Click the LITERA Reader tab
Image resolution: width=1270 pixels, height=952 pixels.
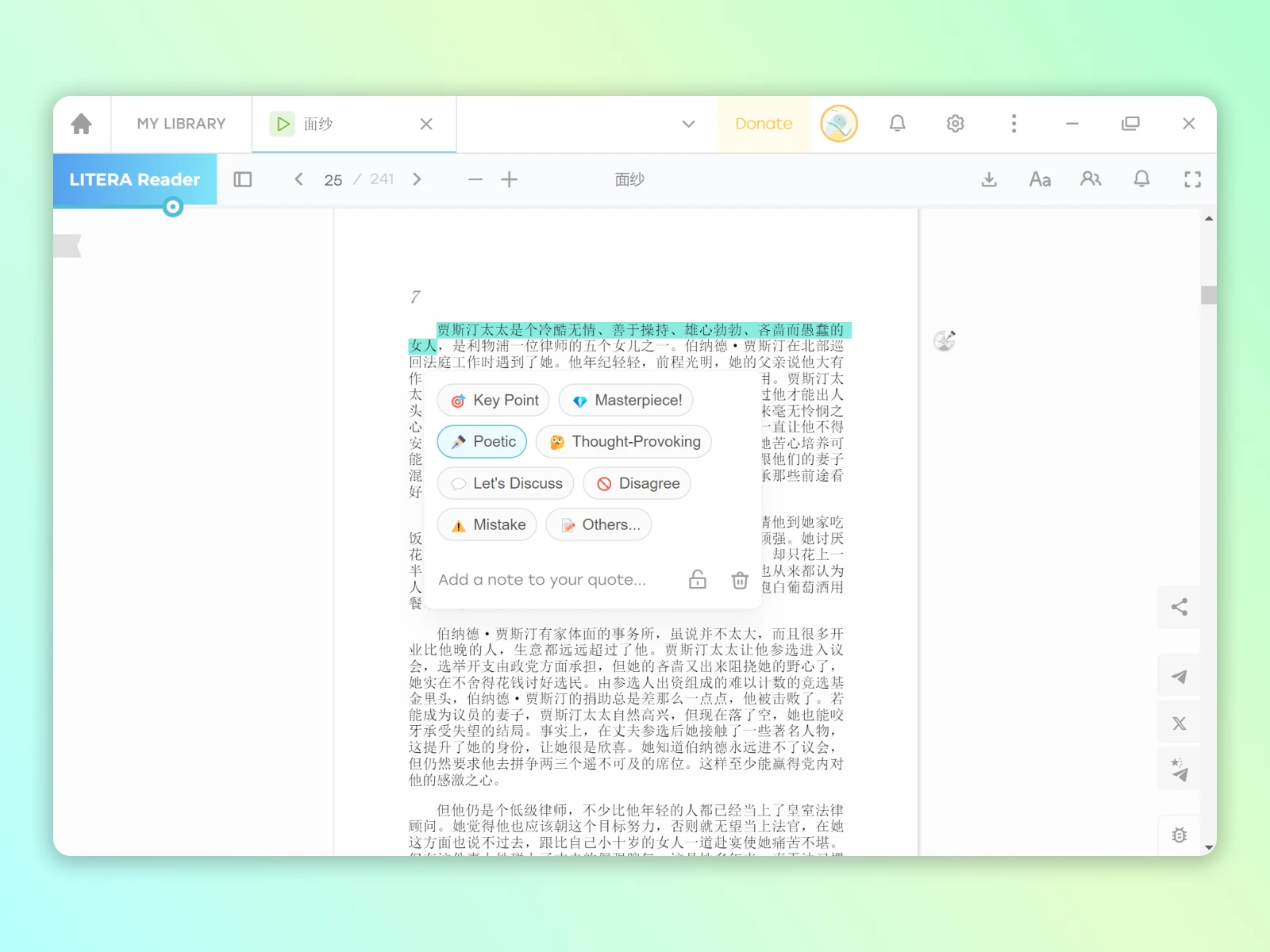point(135,179)
